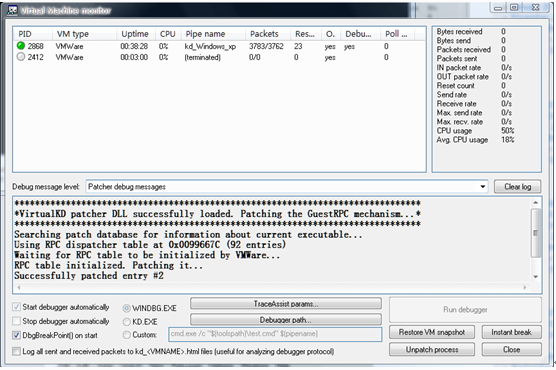Screen dimensions: 556x370
Task: Toggle Start debugger automatically checkbox
Action: [x=16, y=307]
